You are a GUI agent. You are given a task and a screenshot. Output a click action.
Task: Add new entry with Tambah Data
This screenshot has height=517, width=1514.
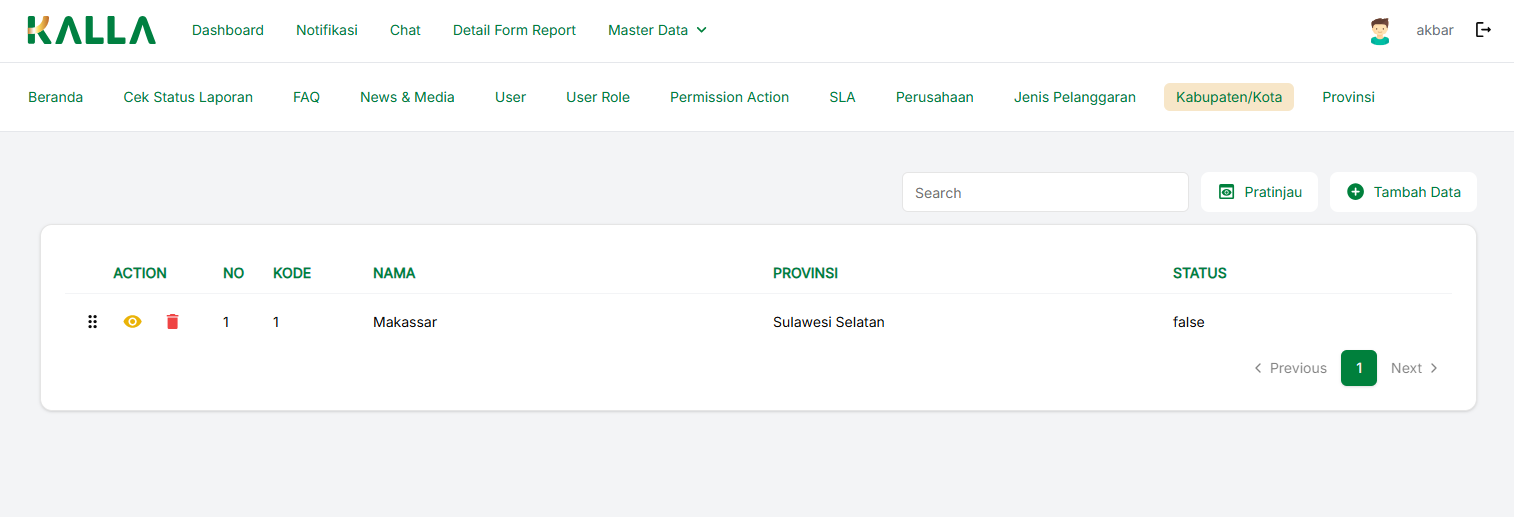click(1403, 192)
